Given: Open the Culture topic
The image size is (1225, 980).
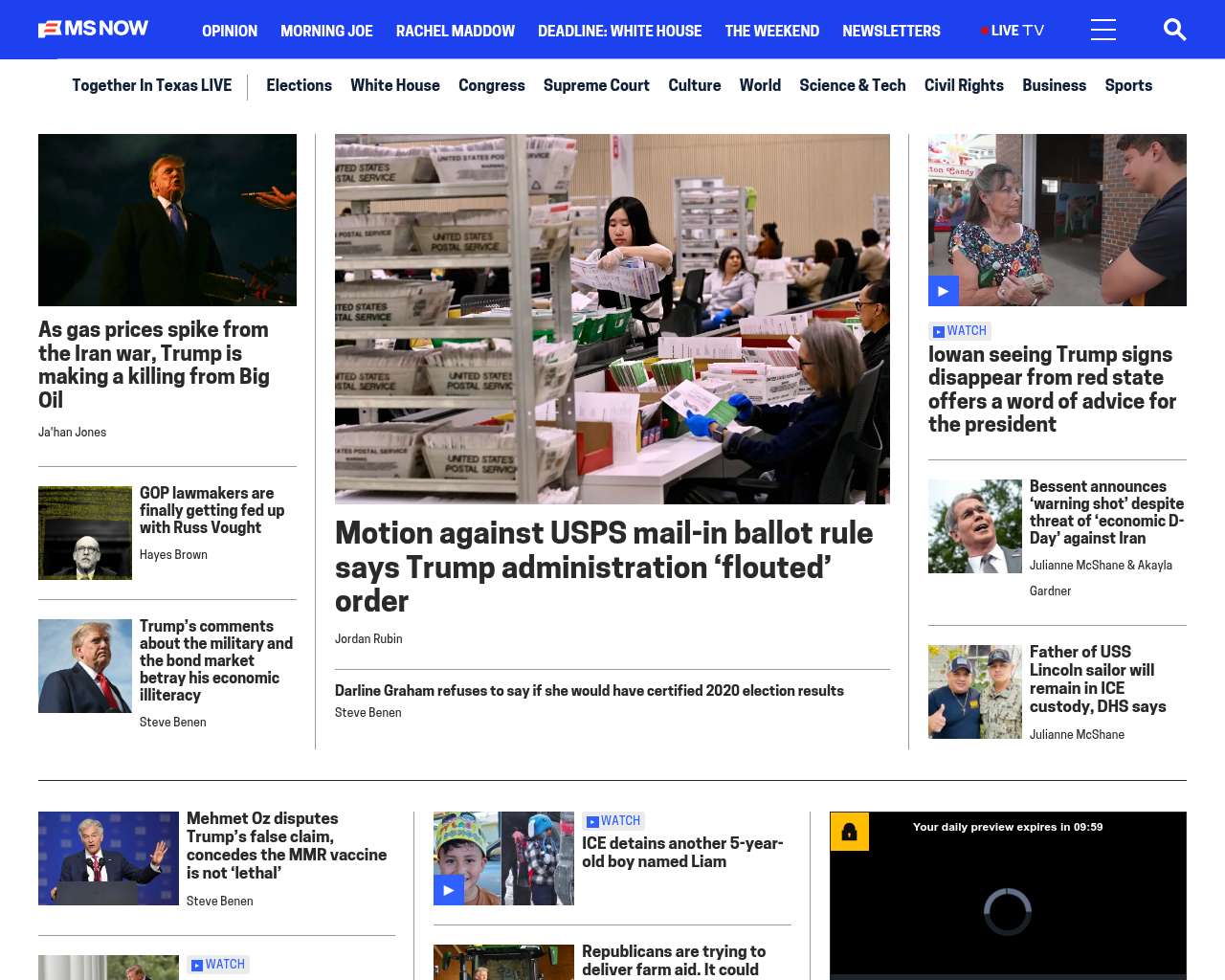Looking at the screenshot, I should pyautogui.click(x=695, y=85).
